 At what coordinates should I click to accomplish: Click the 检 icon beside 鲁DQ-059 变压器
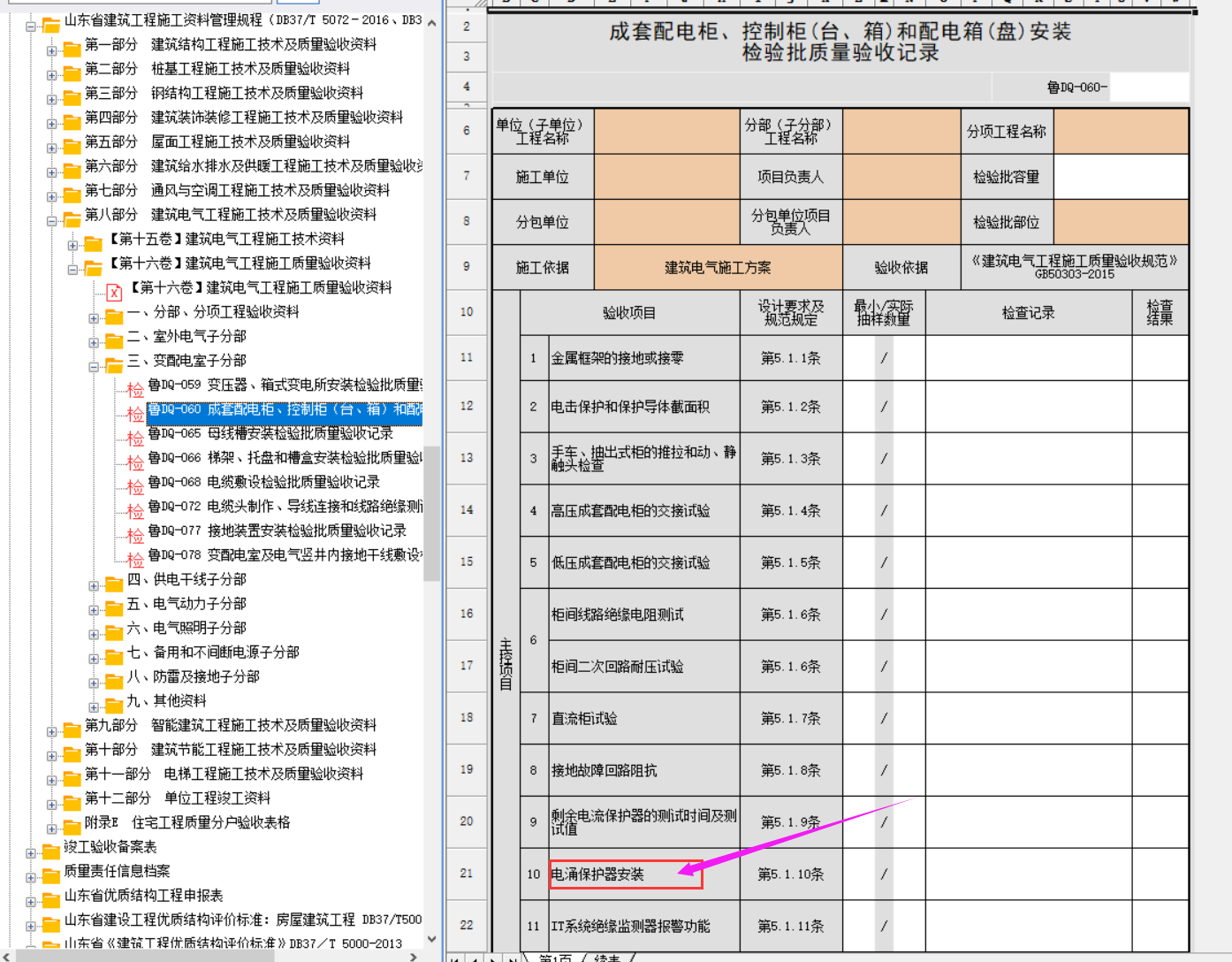[x=135, y=388]
